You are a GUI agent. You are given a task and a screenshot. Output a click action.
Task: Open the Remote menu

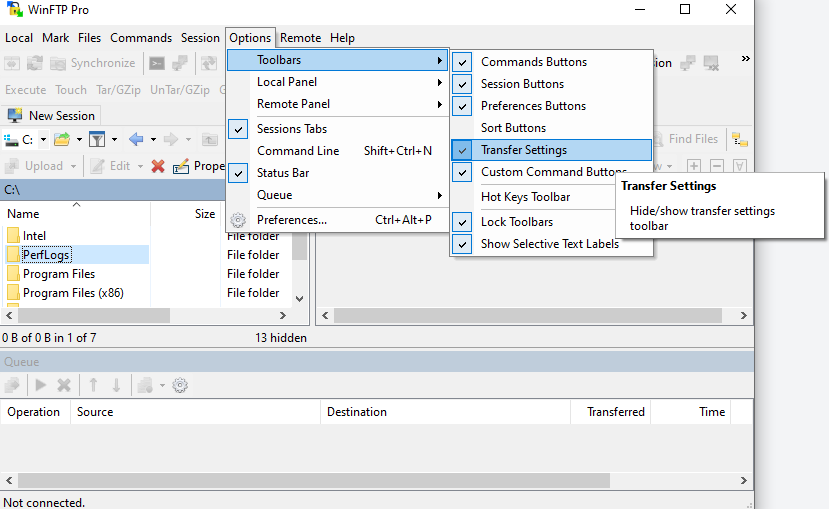click(300, 38)
